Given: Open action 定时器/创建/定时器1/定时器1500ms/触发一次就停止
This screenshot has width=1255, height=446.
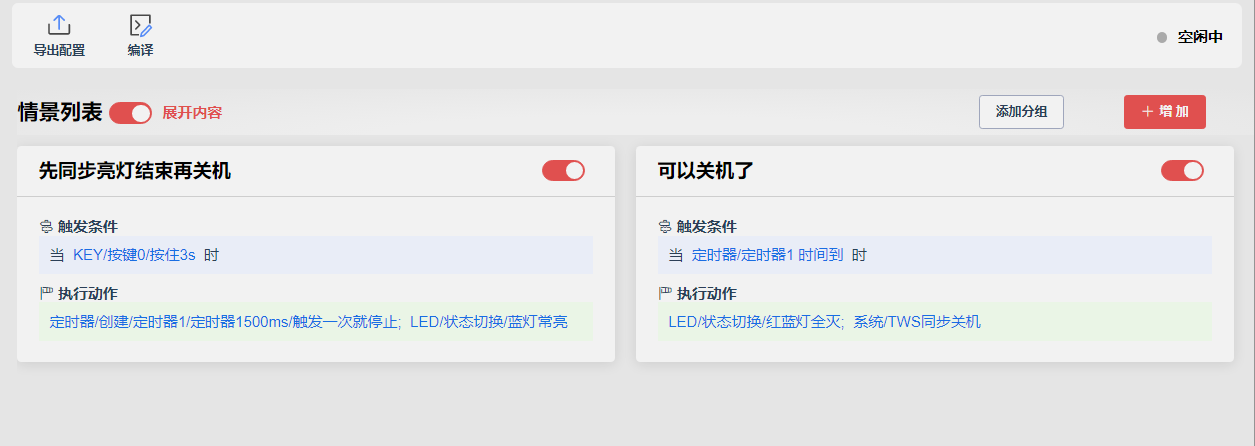Looking at the screenshot, I should coord(225,322).
